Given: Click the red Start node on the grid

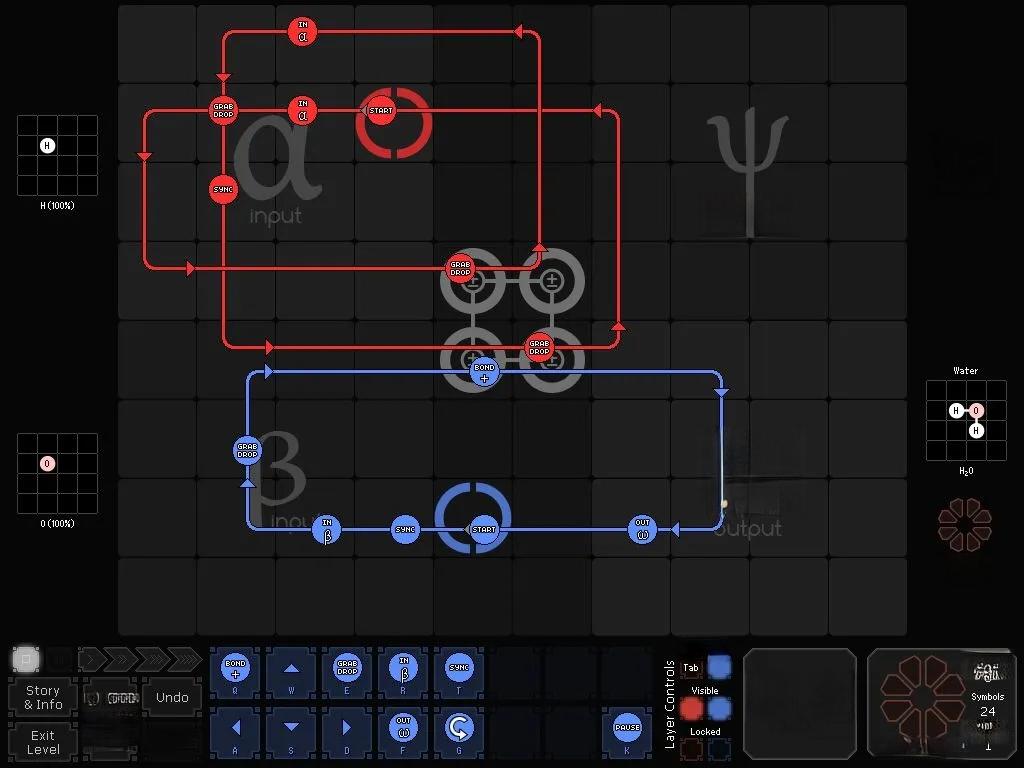Looking at the screenshot, I should click(381, 111).
